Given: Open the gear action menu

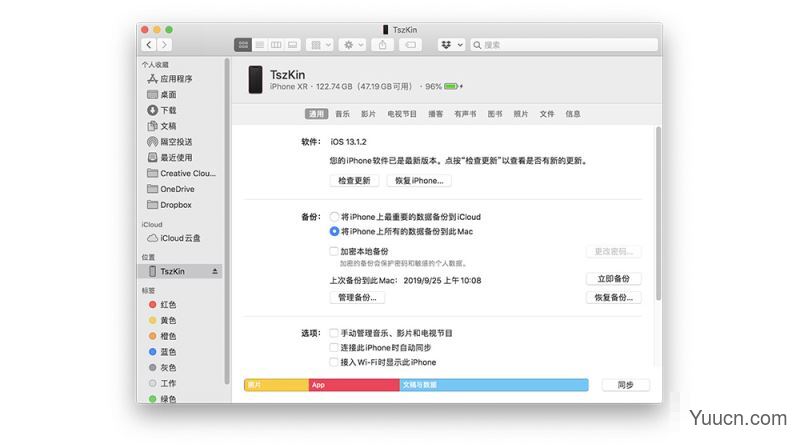Looking at the screenshot, I should (x=353, y=45).
